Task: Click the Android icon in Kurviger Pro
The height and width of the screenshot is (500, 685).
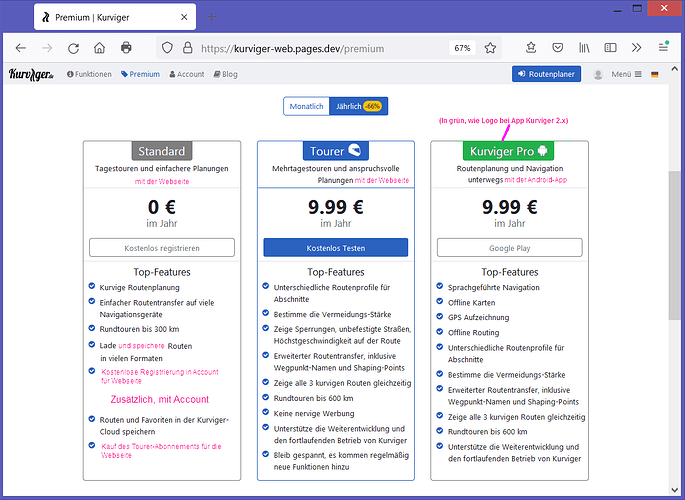Action: pyautogui.click(x=543, y=151)
